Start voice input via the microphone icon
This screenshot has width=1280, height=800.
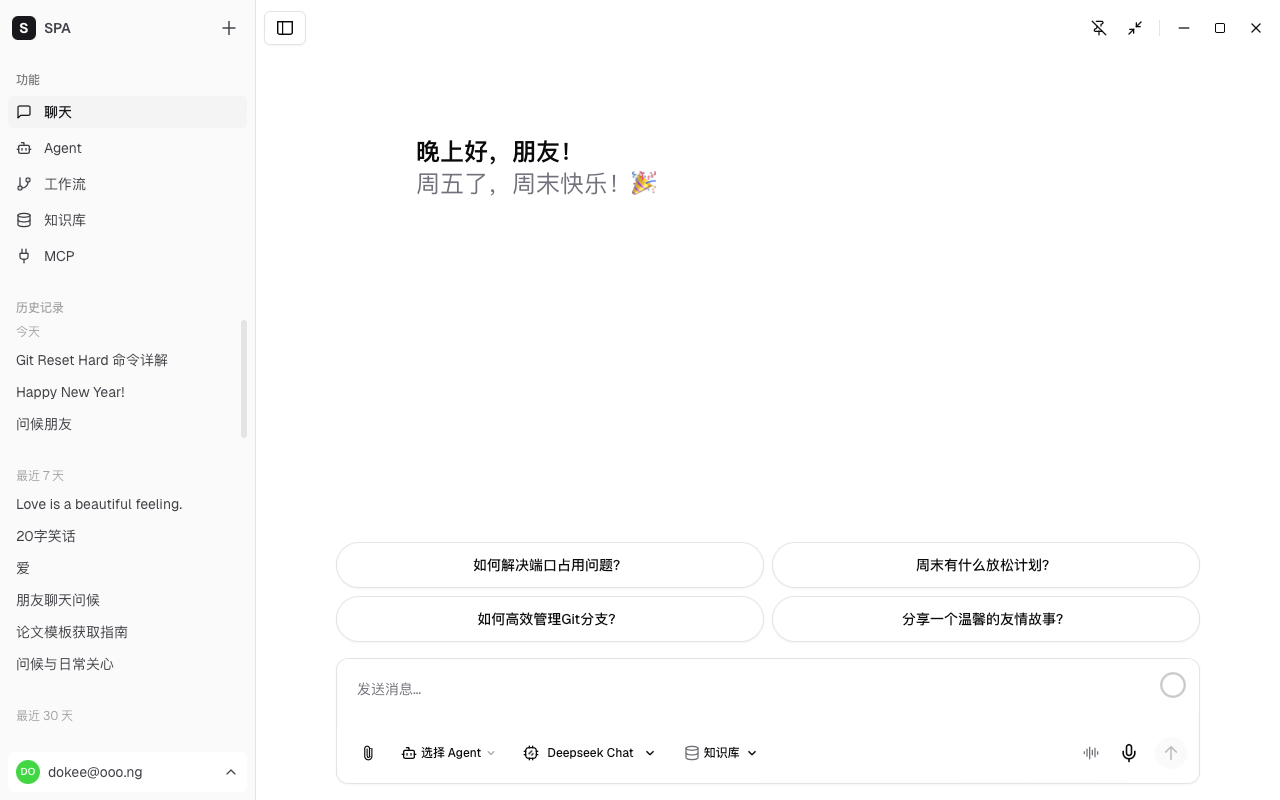click(x=1129, y=753)
